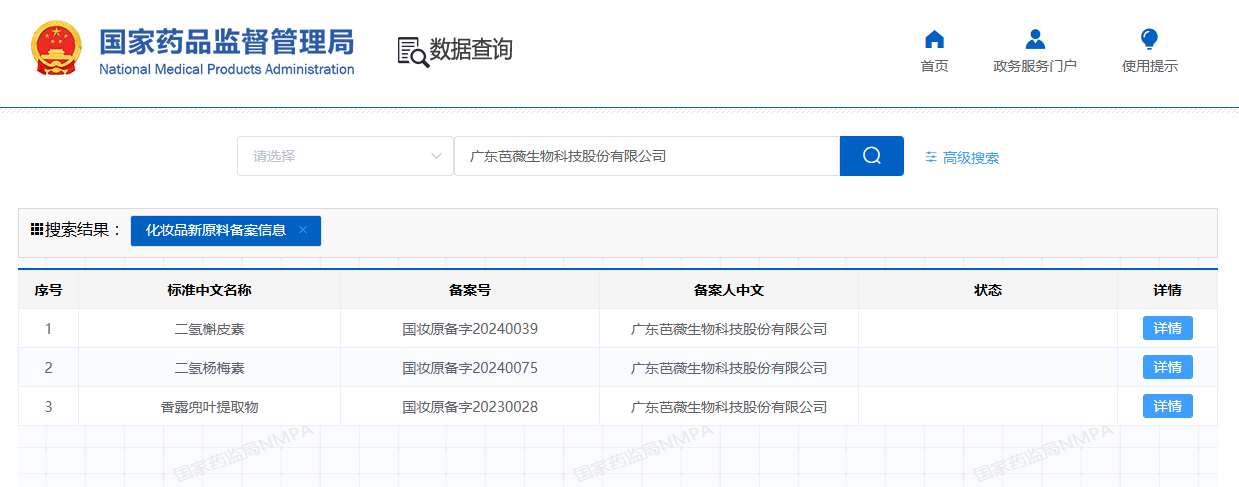Open 高级搜索 advanced search link
The width and height of the screenshot is (1239, 487).
(x=970, y=158)
